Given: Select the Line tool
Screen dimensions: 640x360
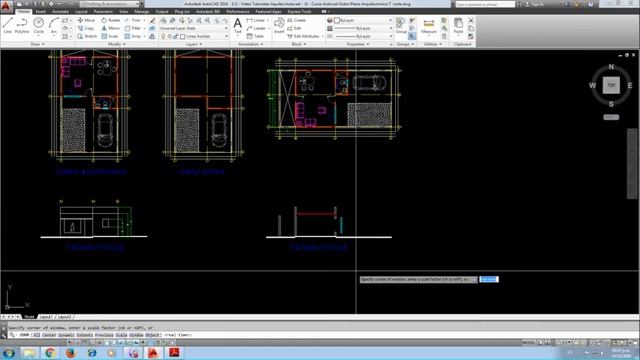Looking at the screenshot, I should coord(7,25).
